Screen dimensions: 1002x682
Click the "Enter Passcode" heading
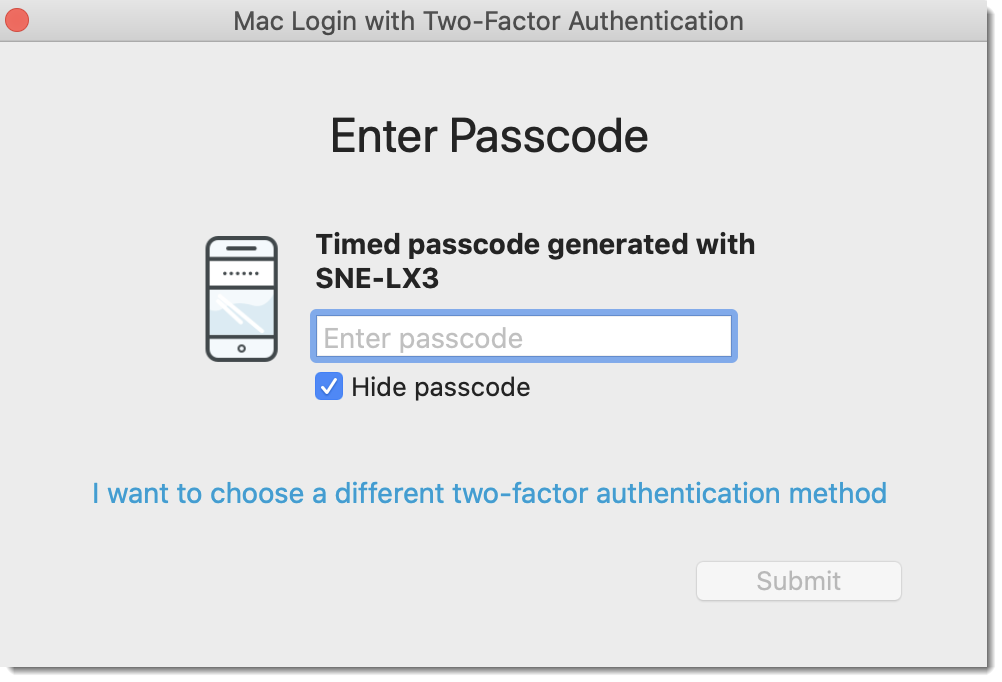coord(489,136)
